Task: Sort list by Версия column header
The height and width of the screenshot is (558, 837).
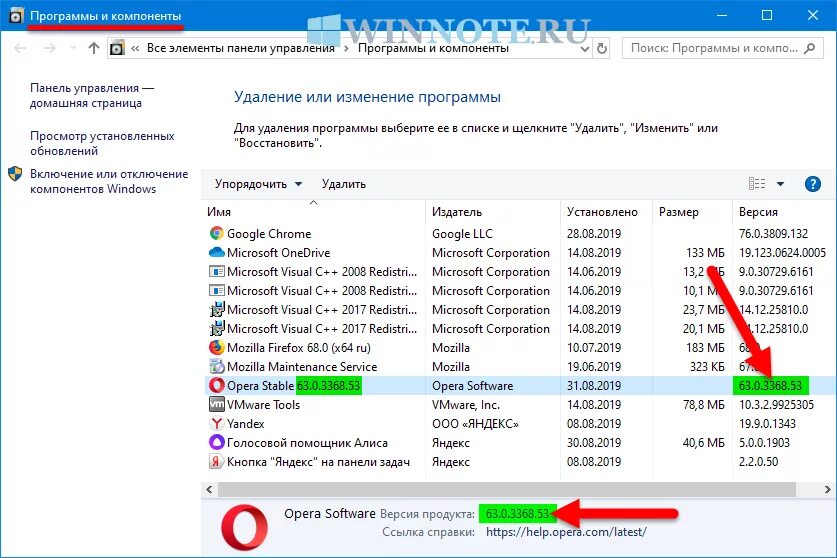Action: 758,212
